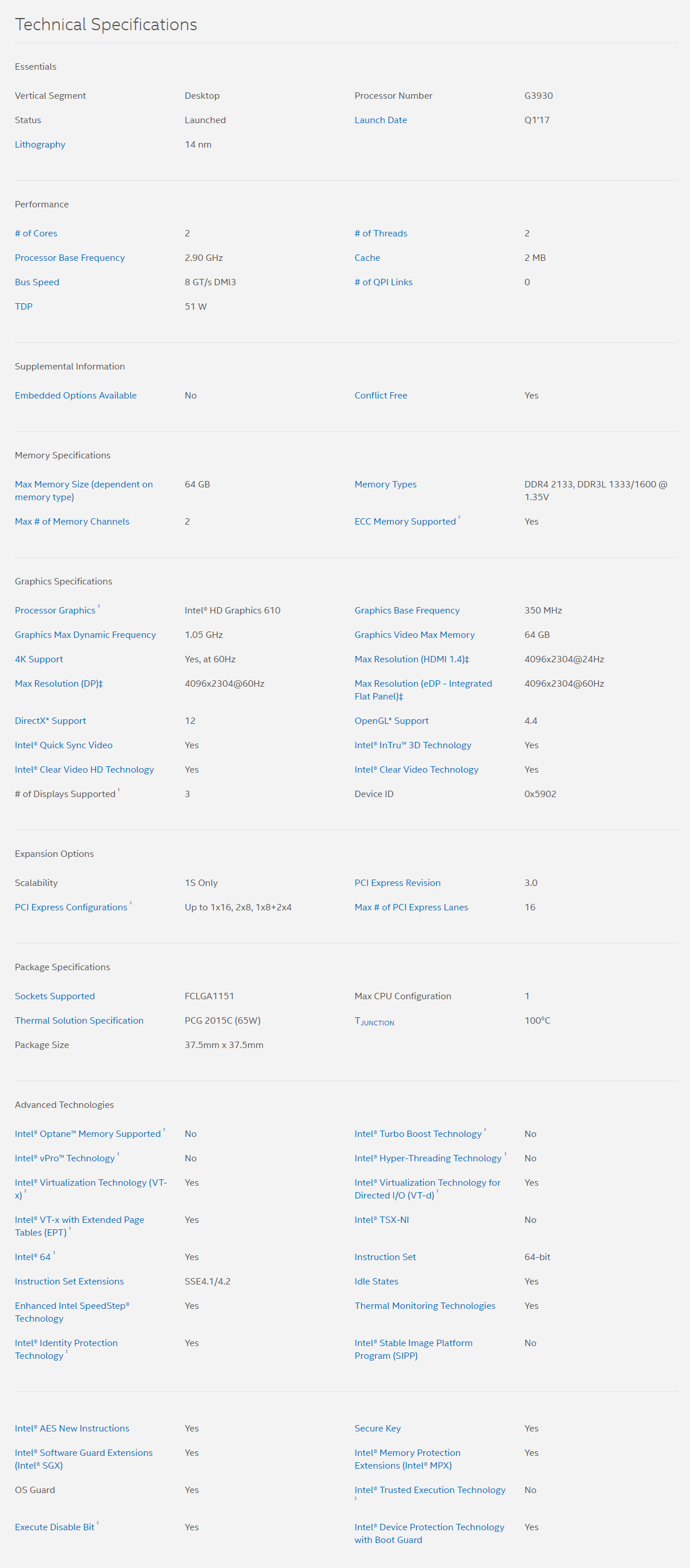
Task: Open the Execute Disable Bit link
Action: point(54,1526)
